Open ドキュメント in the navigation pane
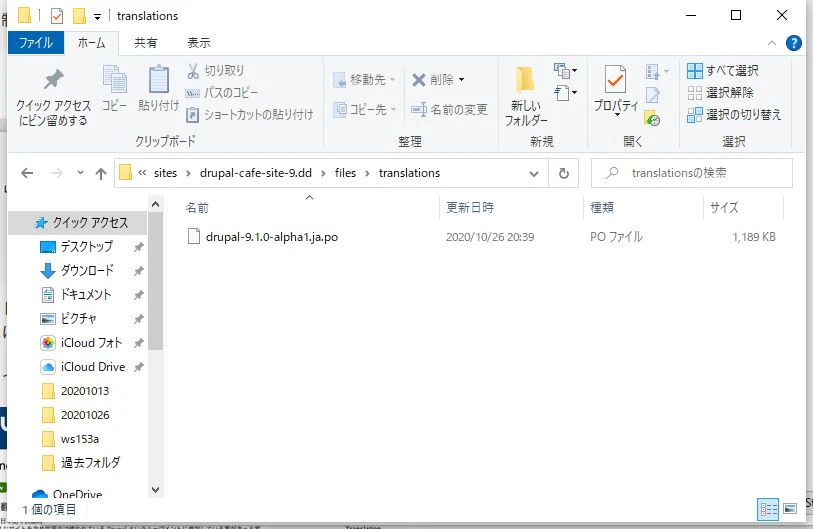 [x=76, y=295]
